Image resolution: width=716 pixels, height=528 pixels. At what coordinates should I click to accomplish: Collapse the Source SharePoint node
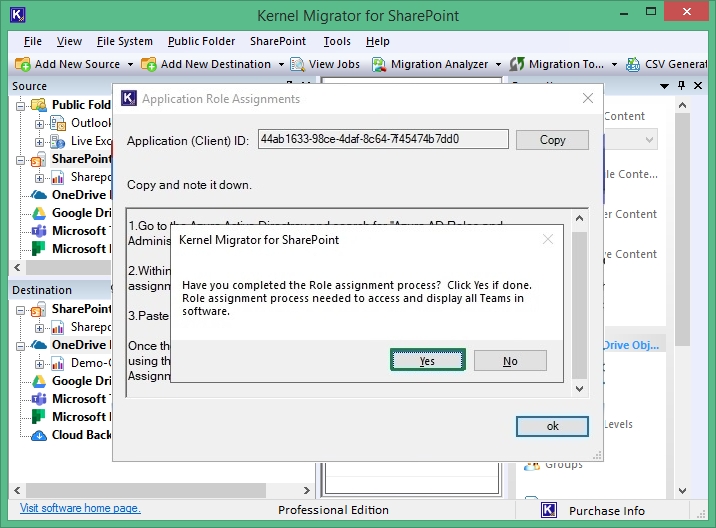[x=21, y=160]
